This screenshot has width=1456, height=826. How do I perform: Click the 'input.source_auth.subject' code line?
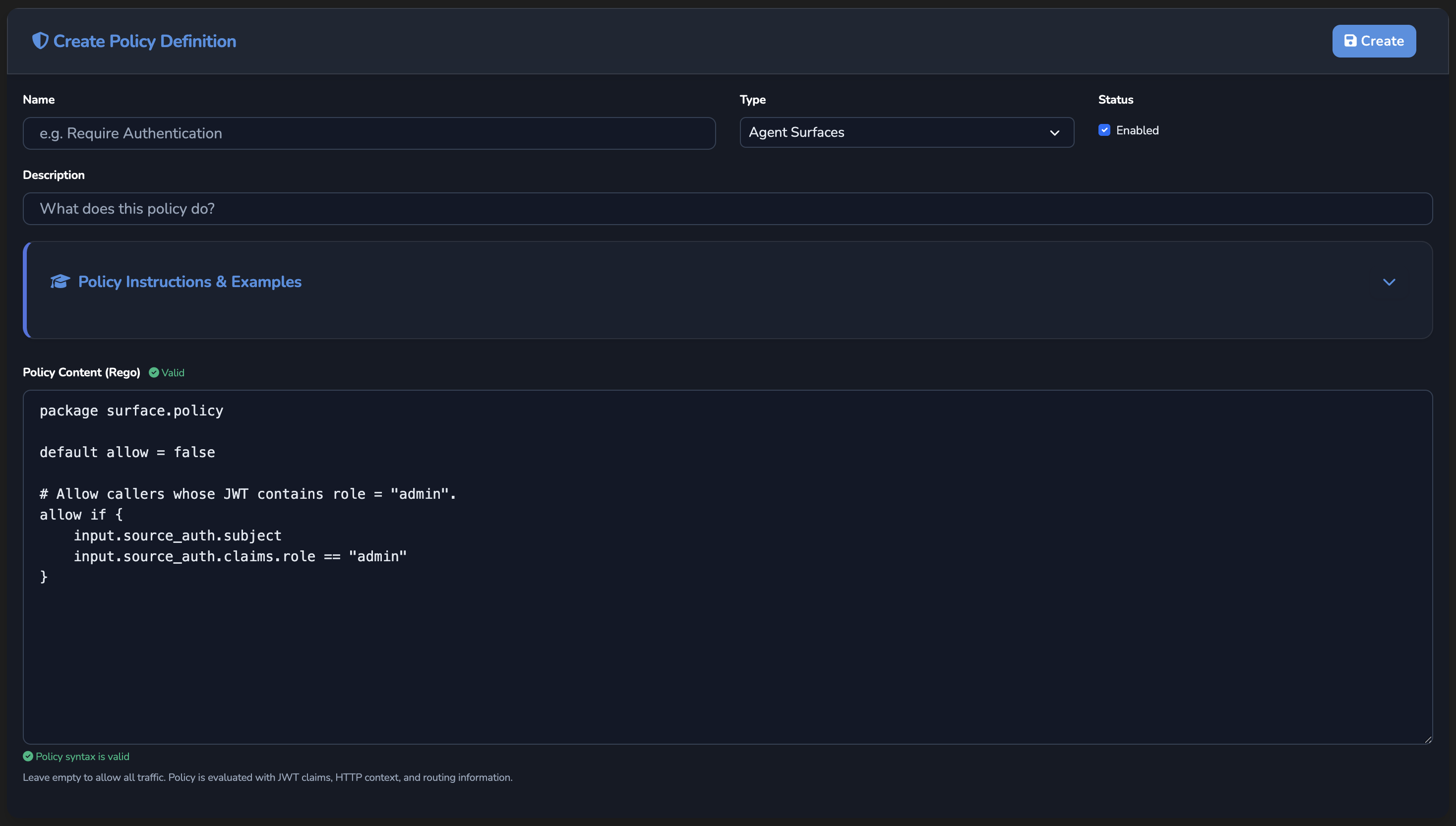pyautogui.click(x=178, y=535)
